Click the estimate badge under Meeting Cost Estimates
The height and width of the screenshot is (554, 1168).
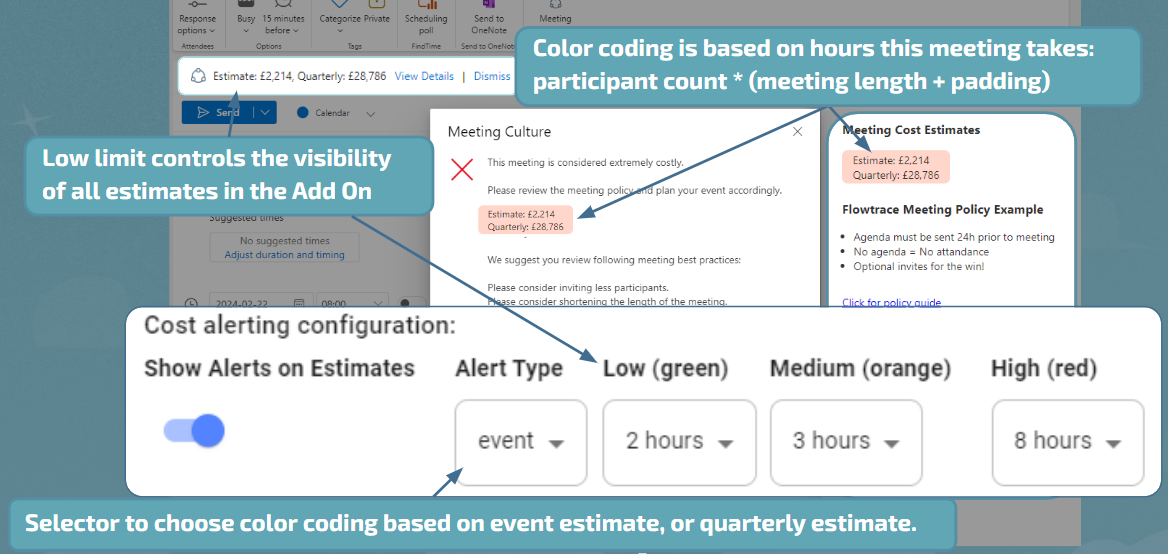point(896,168)
